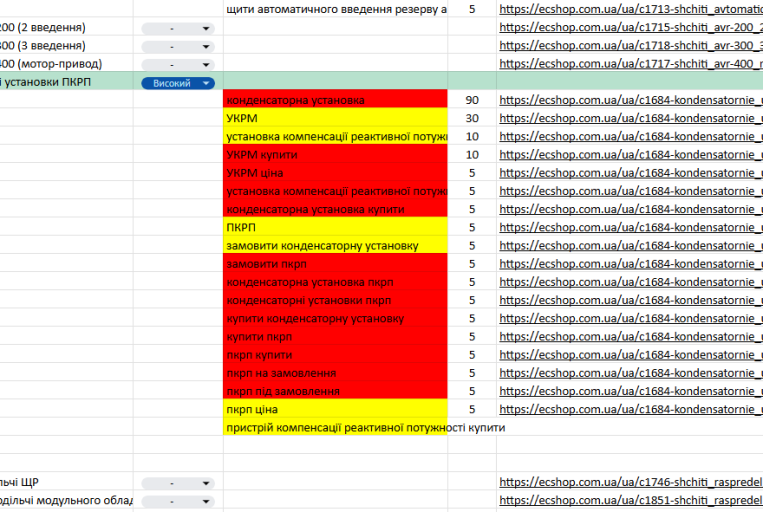
Task: Select the value 5 in the 'щити автоматичного' row
Action: click(472, 9)
